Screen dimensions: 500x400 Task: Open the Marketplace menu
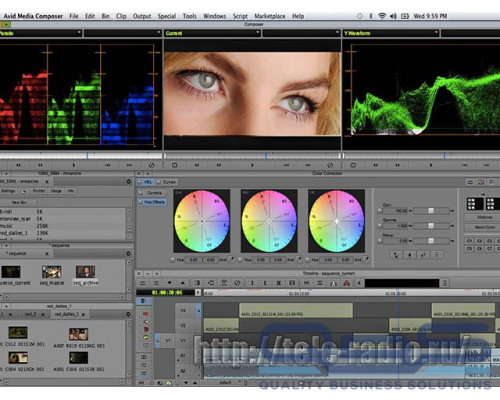tap(270, 16)
